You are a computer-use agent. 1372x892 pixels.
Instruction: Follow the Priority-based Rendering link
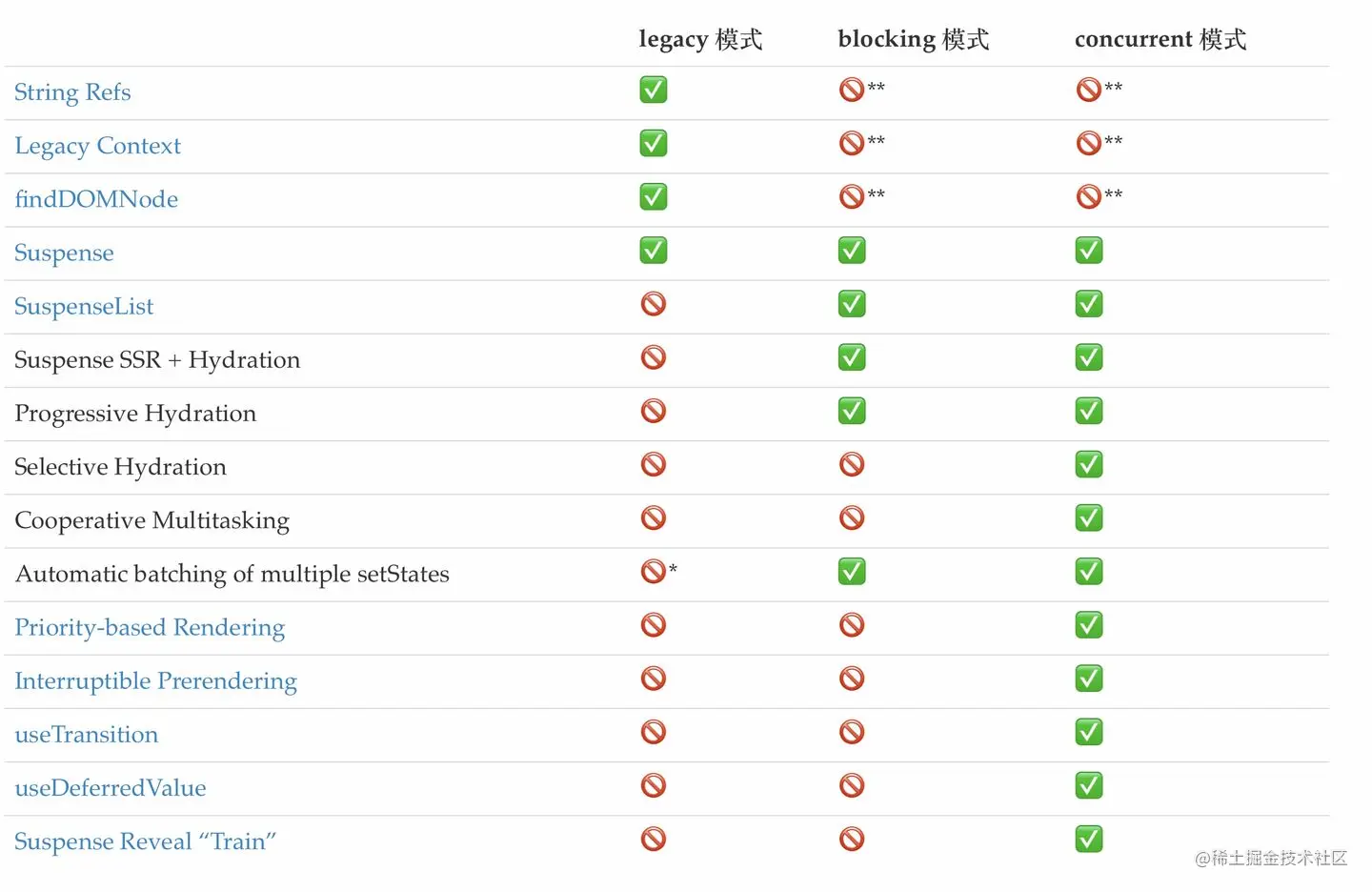[x=150, y=627]
